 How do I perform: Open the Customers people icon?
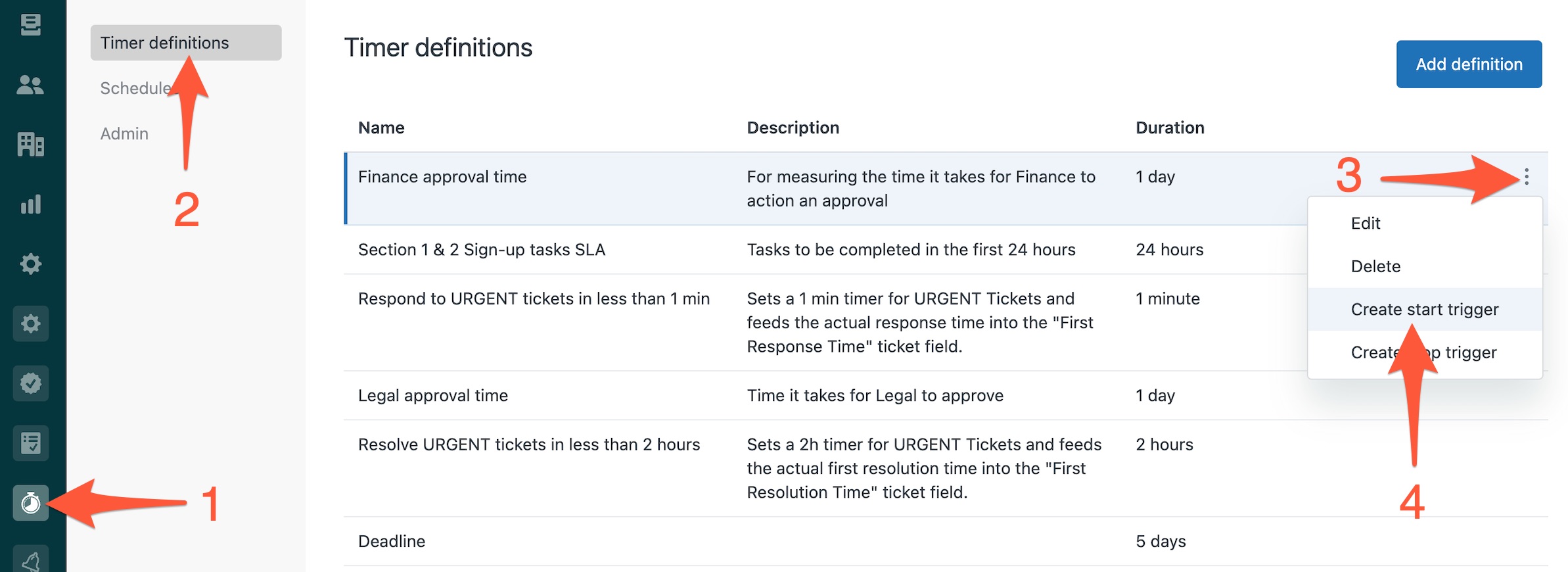30,85
